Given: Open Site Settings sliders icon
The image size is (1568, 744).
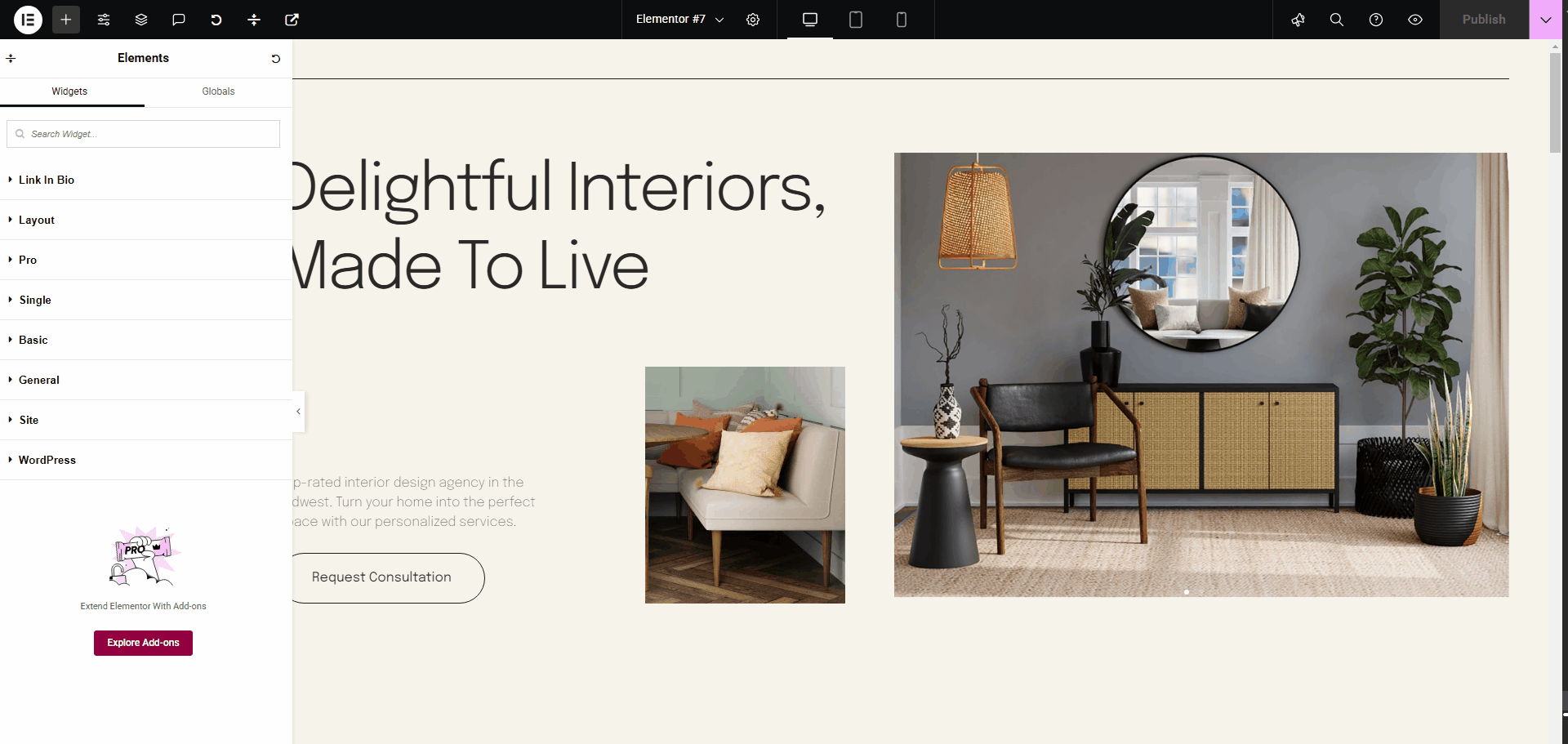Looking at the screenshot, I should (x=104, y=20).
